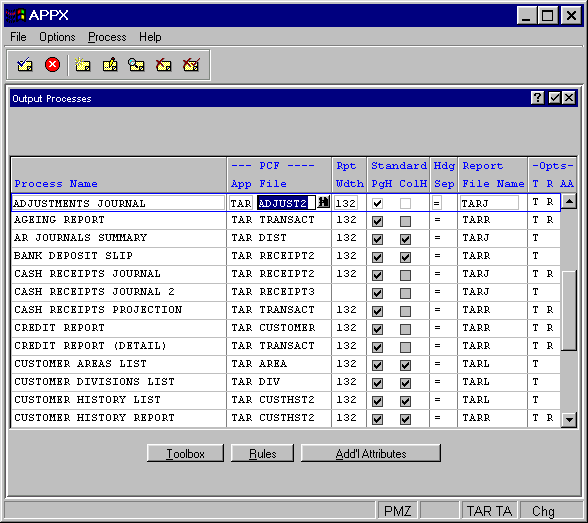Toggle ColH checkbox for AR JOURNALS SUMMARY
This screenshot has height=523, width=588.
pos(405,239)
